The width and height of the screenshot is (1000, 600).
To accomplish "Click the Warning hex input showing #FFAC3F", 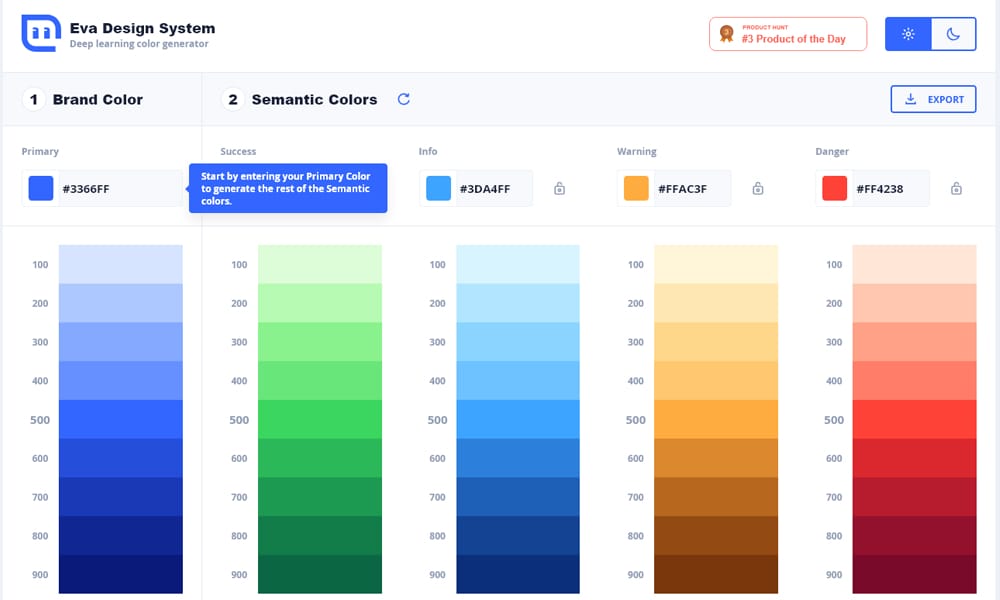I will click(688, 188).
